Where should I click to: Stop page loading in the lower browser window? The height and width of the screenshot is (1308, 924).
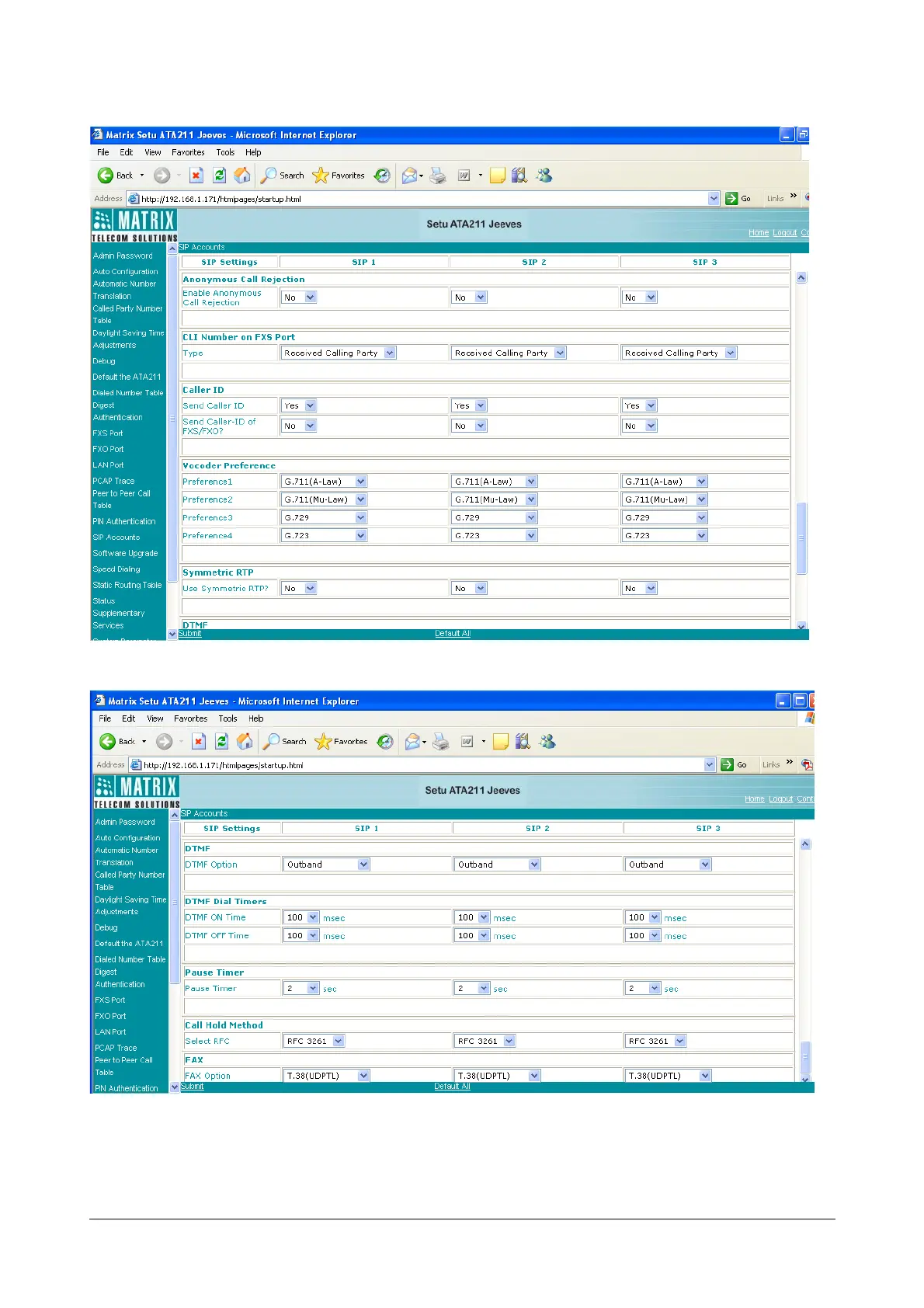pos(199,742)
